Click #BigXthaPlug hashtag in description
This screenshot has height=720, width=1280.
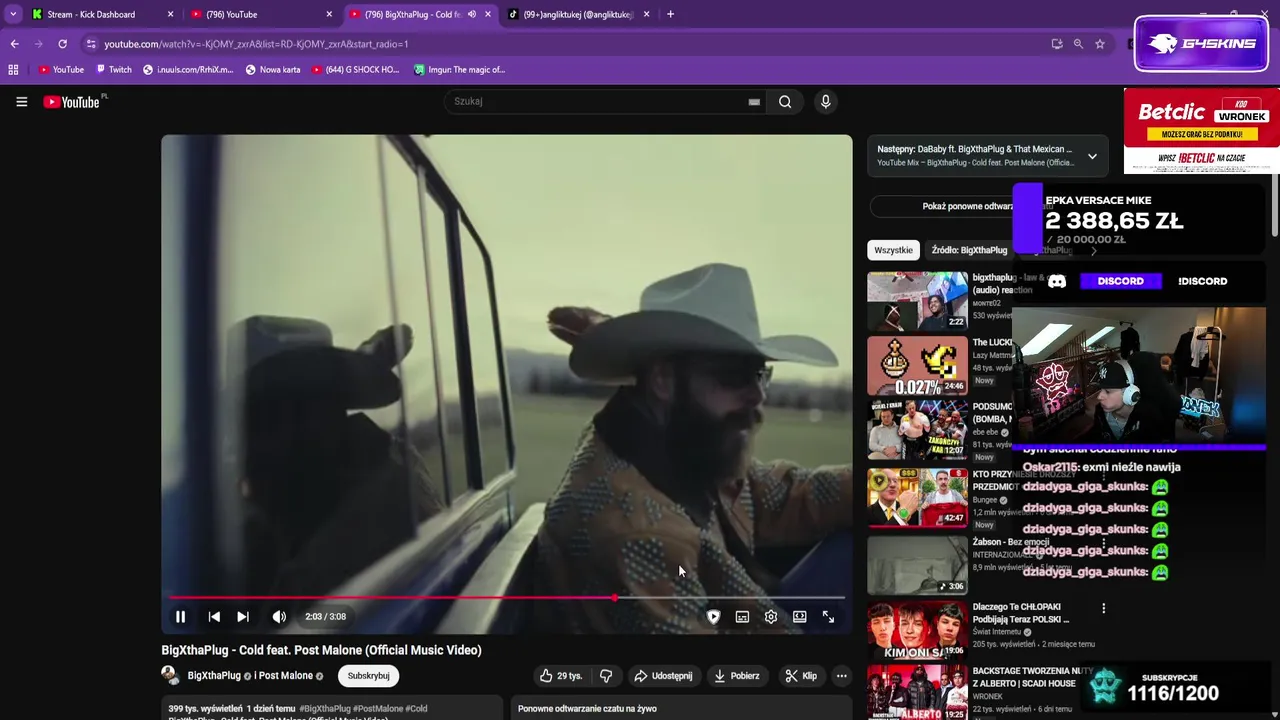tap(325, 709)
